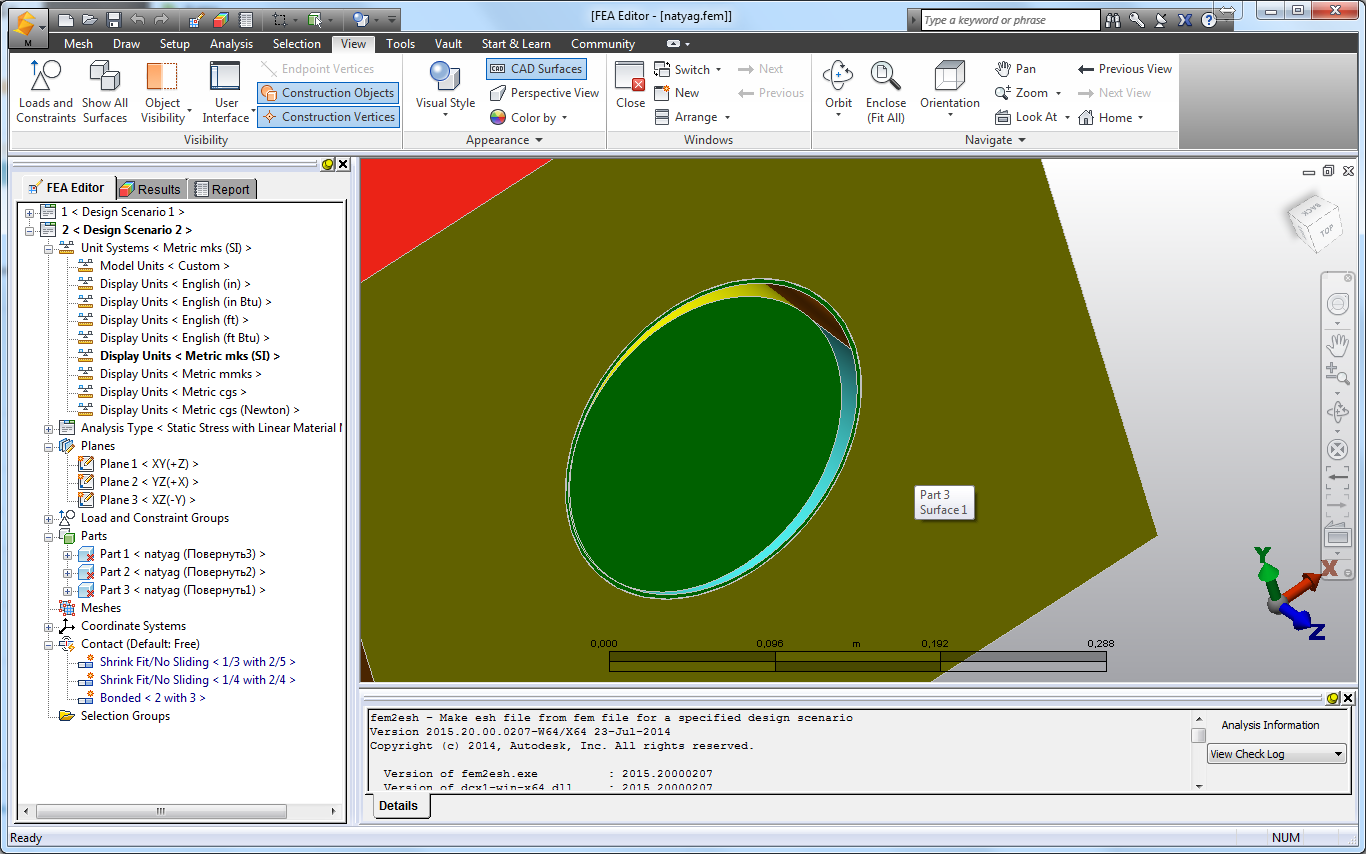Toggle Construction Objects visibility

tap(328, 93)
